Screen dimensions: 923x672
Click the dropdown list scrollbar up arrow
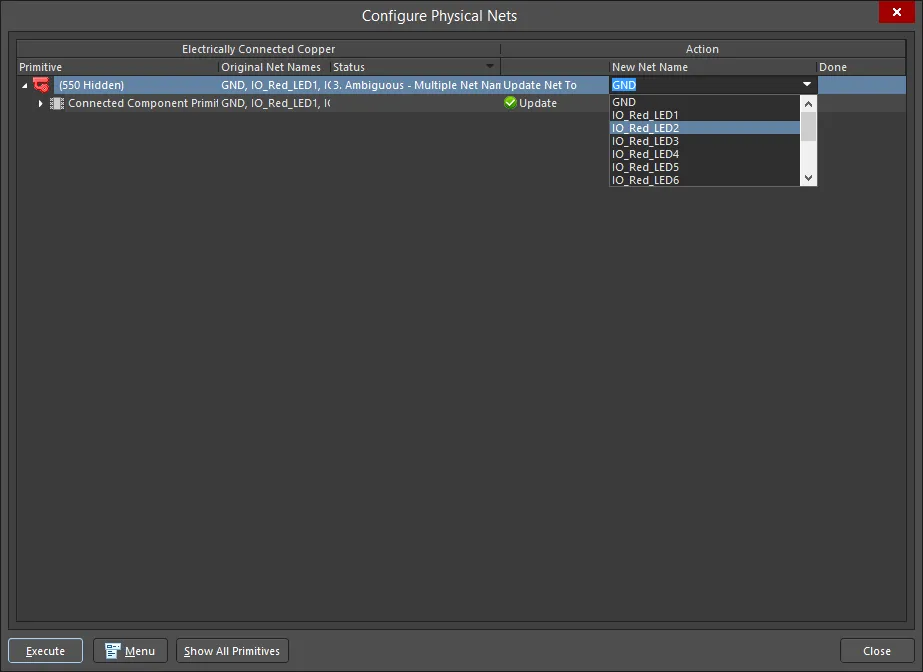(809, 103)
